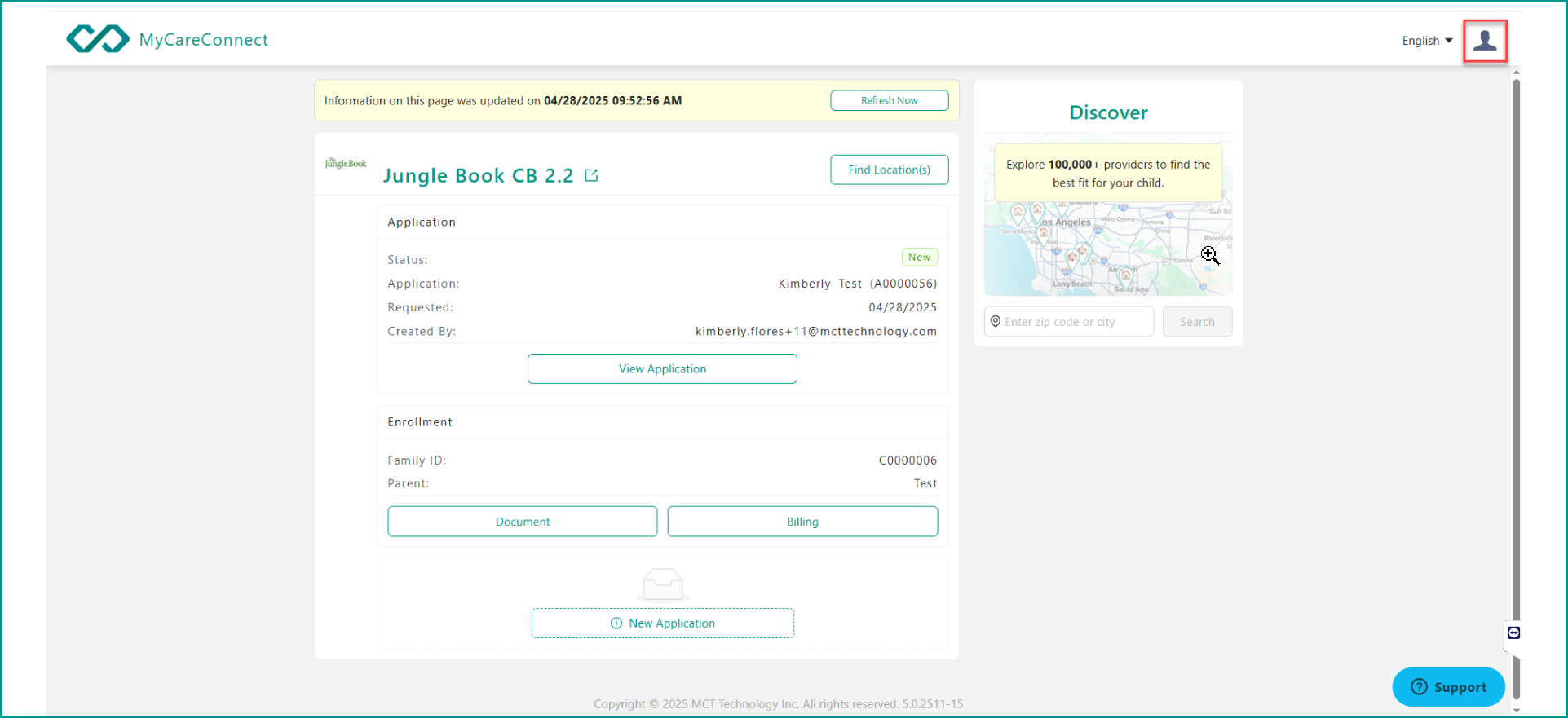Open the user profile icon menu
Viewport: 1568px width, 718px height.
1485,40
